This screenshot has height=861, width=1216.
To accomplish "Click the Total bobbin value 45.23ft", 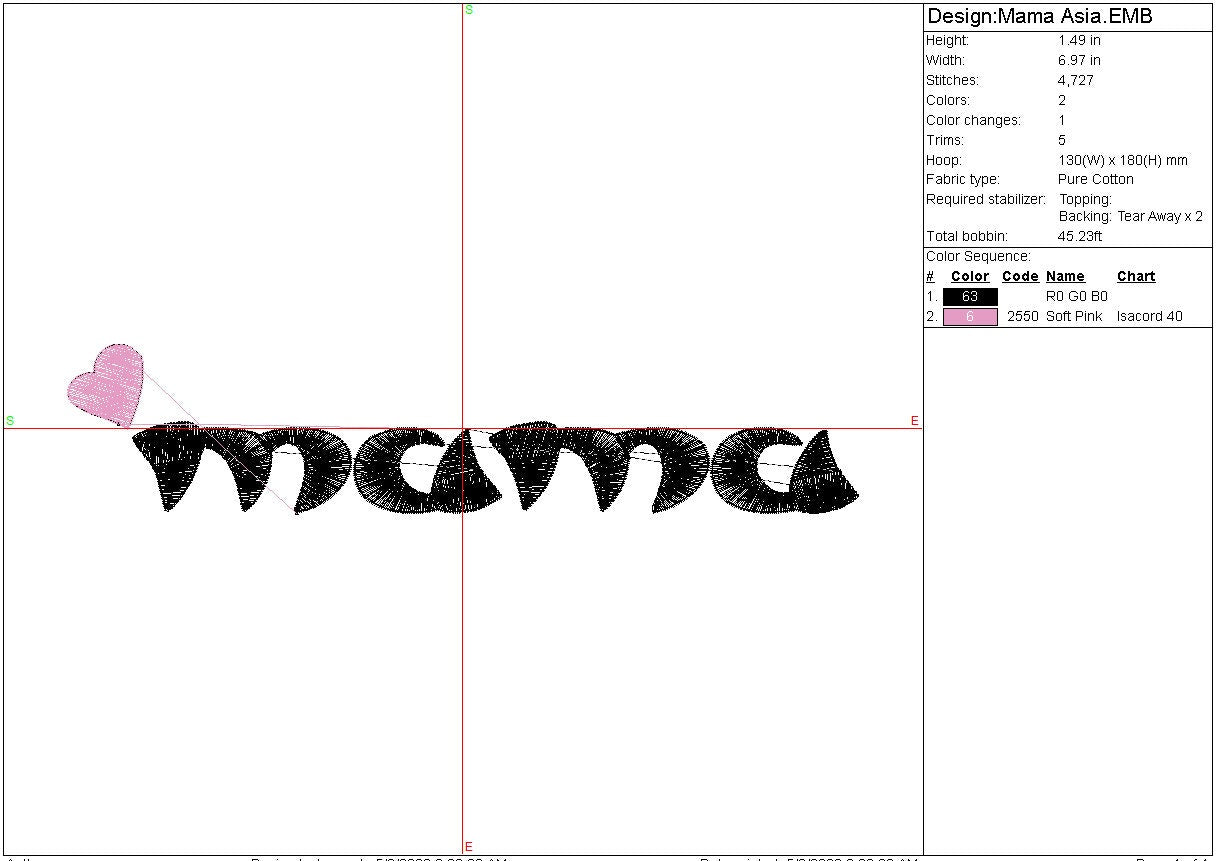I will coord(1080,237).
